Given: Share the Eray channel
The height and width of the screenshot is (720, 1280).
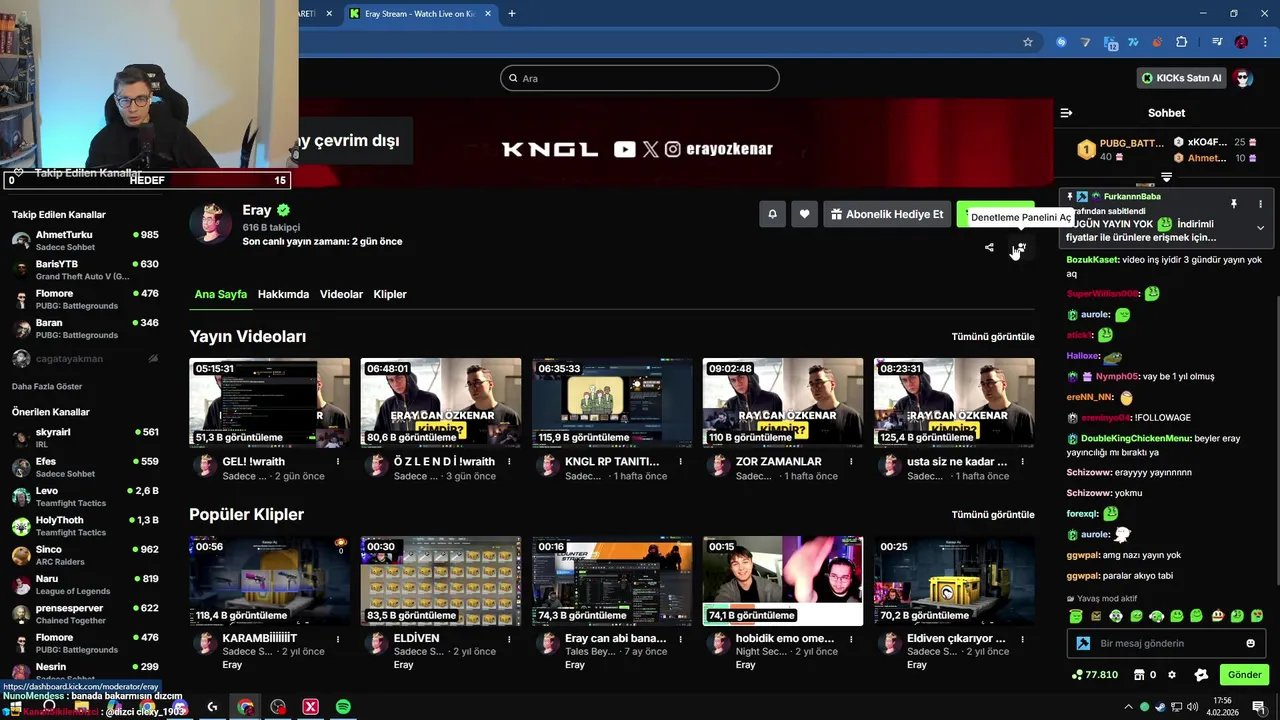Looking at the screenshot, I should [x=989, y=248].
